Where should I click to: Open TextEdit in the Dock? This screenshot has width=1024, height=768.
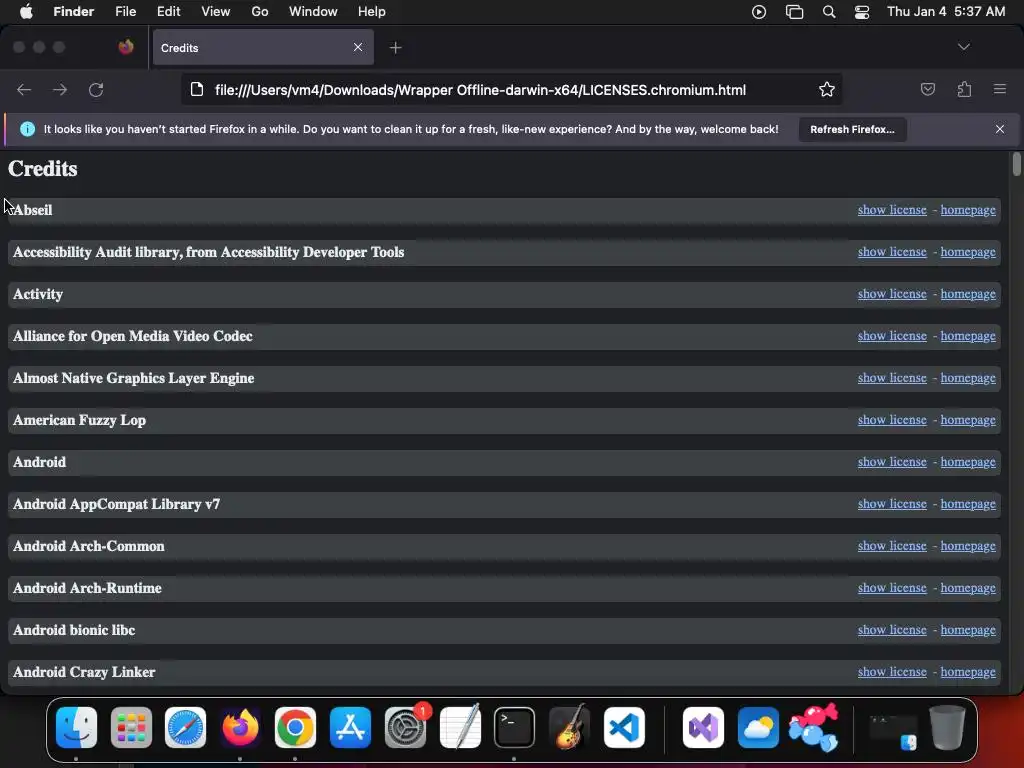tap(460, 728)
